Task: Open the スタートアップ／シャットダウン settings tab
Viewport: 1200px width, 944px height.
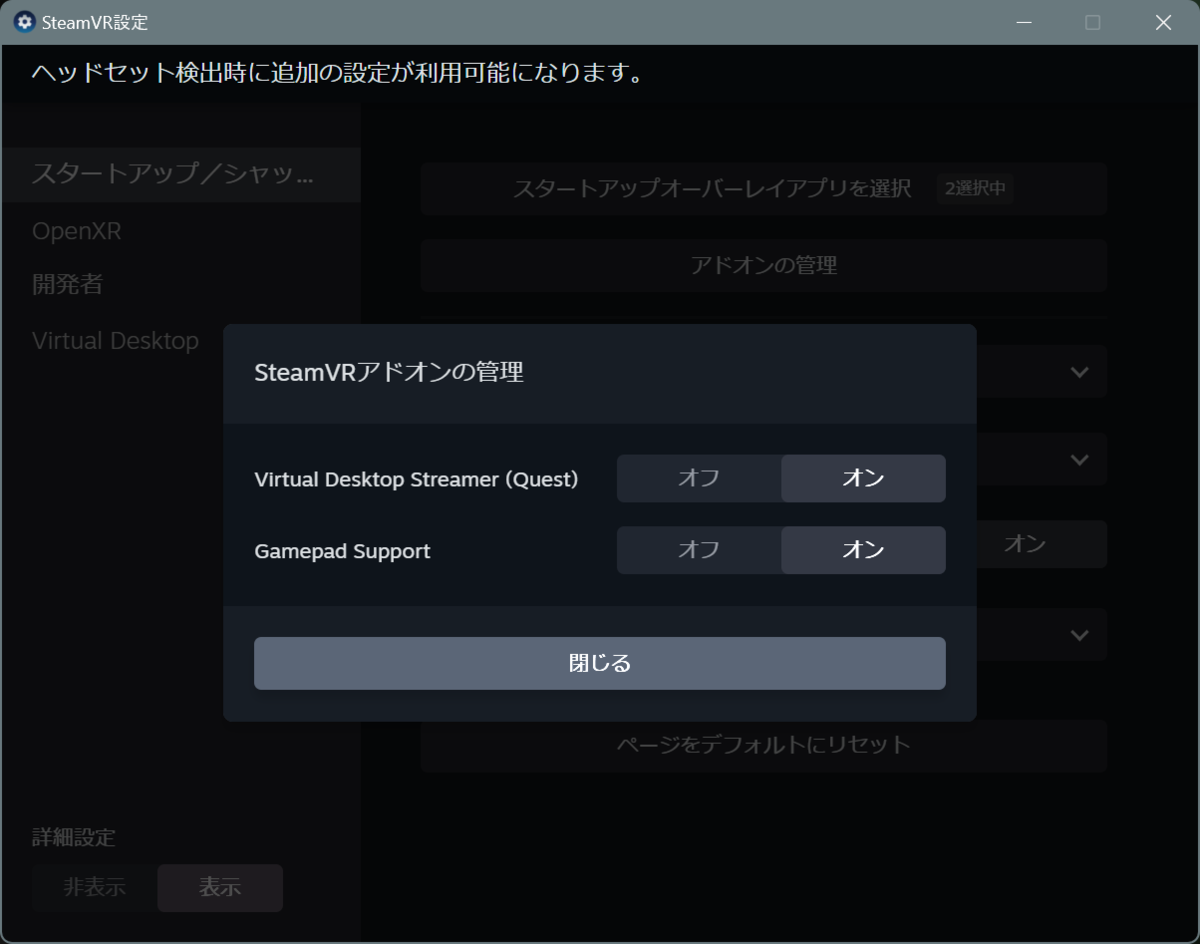Action: tap(181, 174)
